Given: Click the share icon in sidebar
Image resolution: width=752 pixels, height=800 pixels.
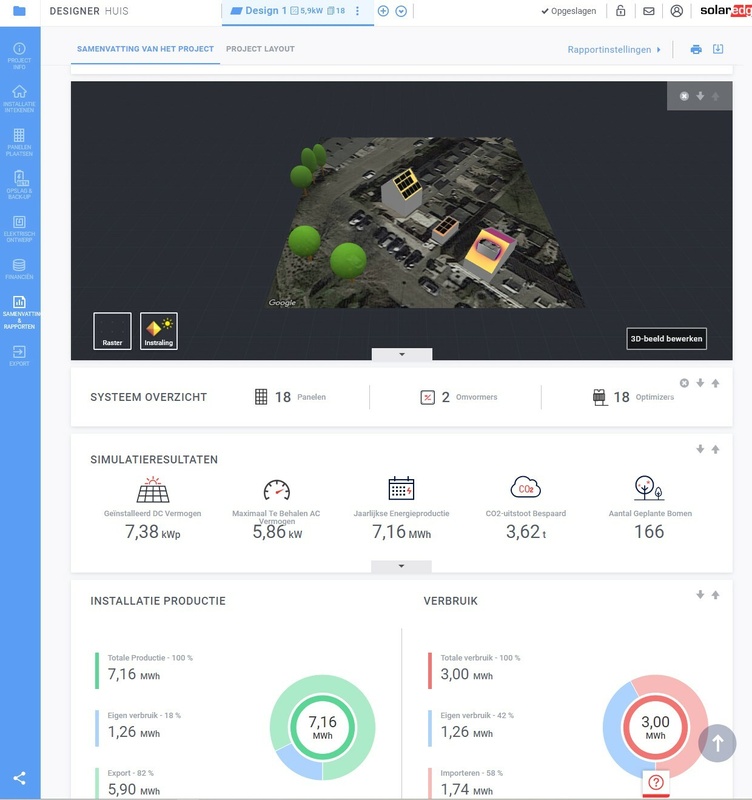Looking at the screenshot, I should [19, 778].
